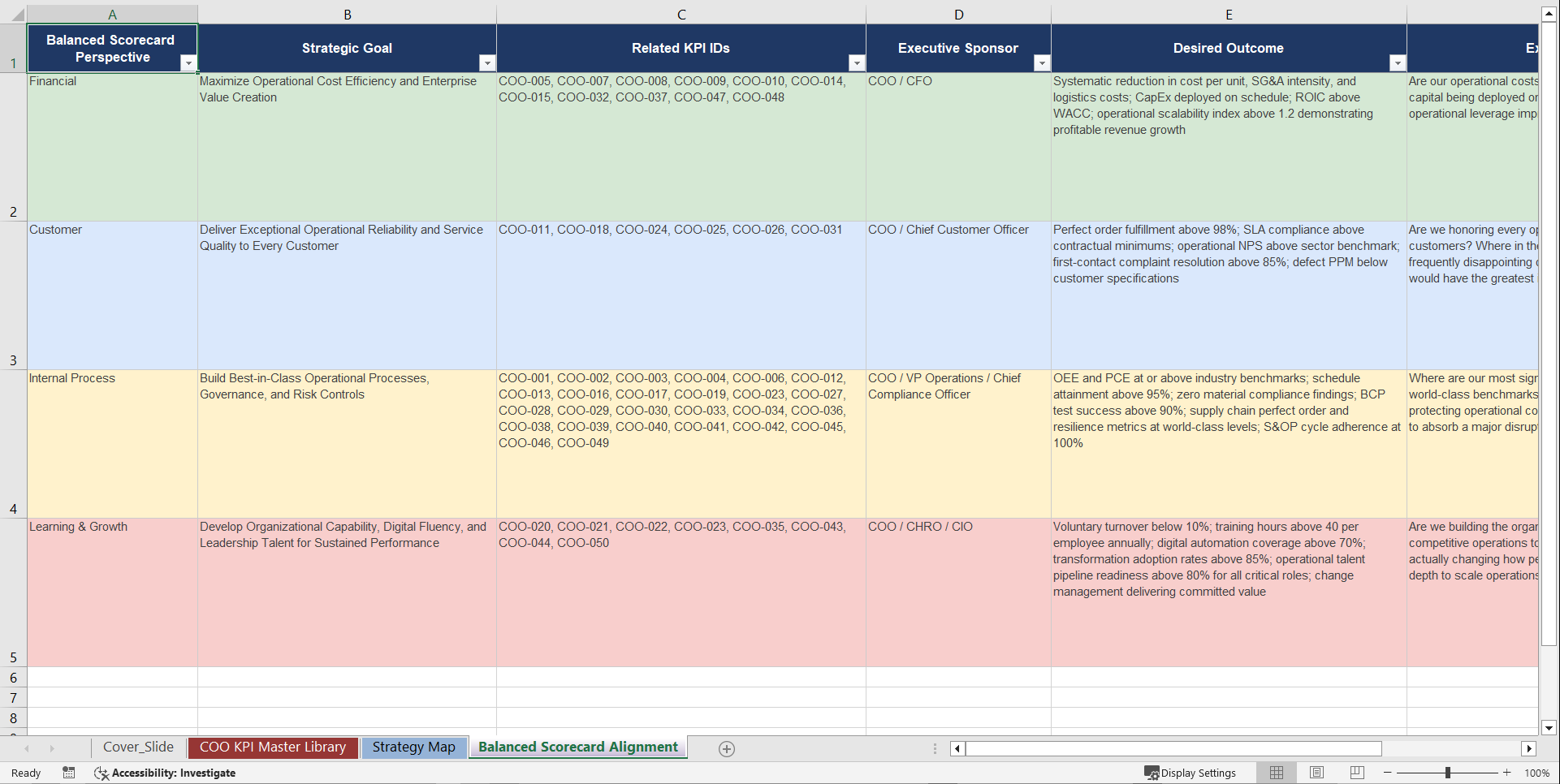Click the previous sheet navigation arrow

(27, 748)
